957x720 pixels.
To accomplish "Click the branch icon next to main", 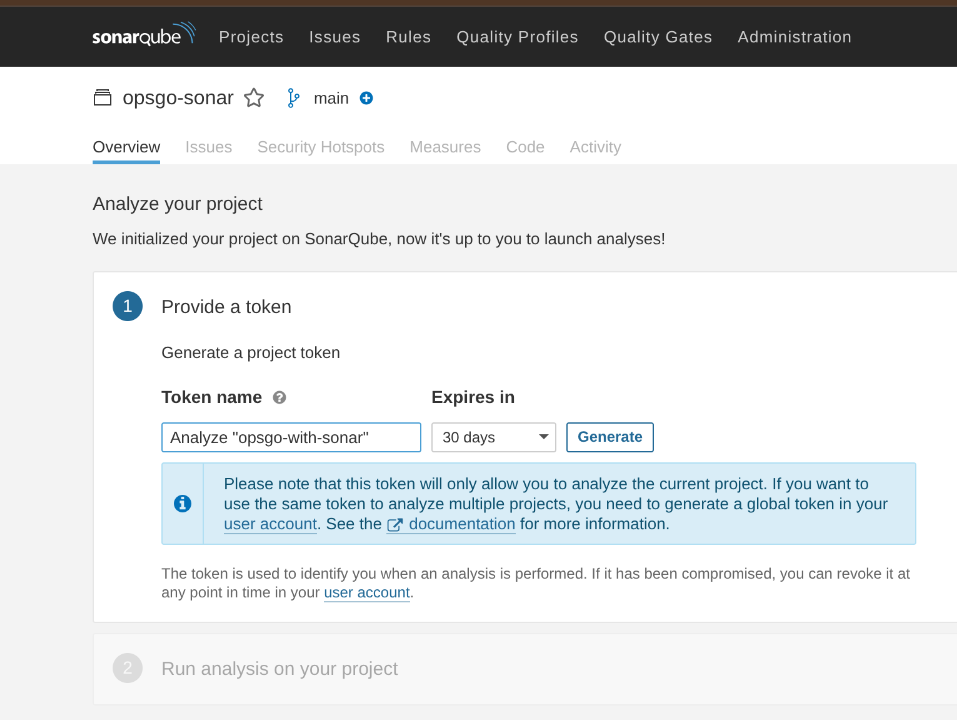I will (x=294, y=98).
